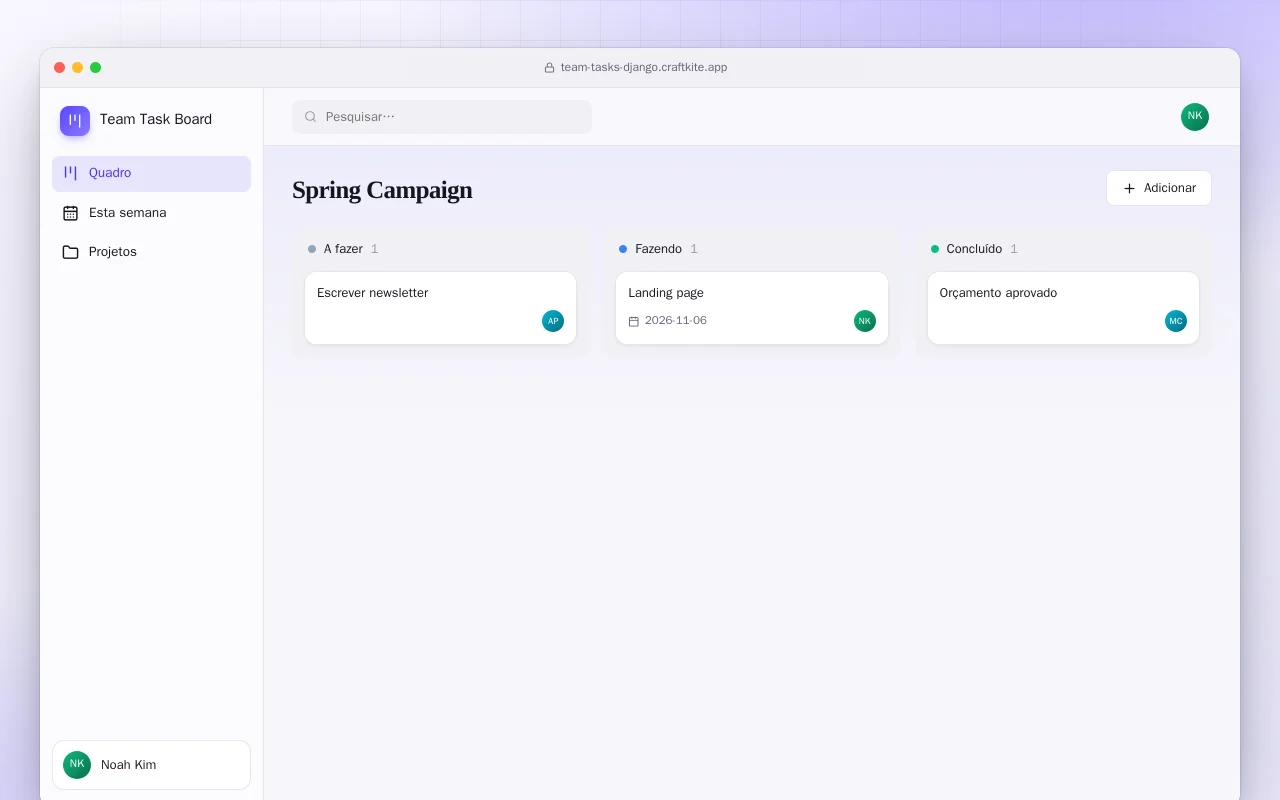1280x800 pixels.
Task: Click the Concluído column header
Action: (974, 249)
